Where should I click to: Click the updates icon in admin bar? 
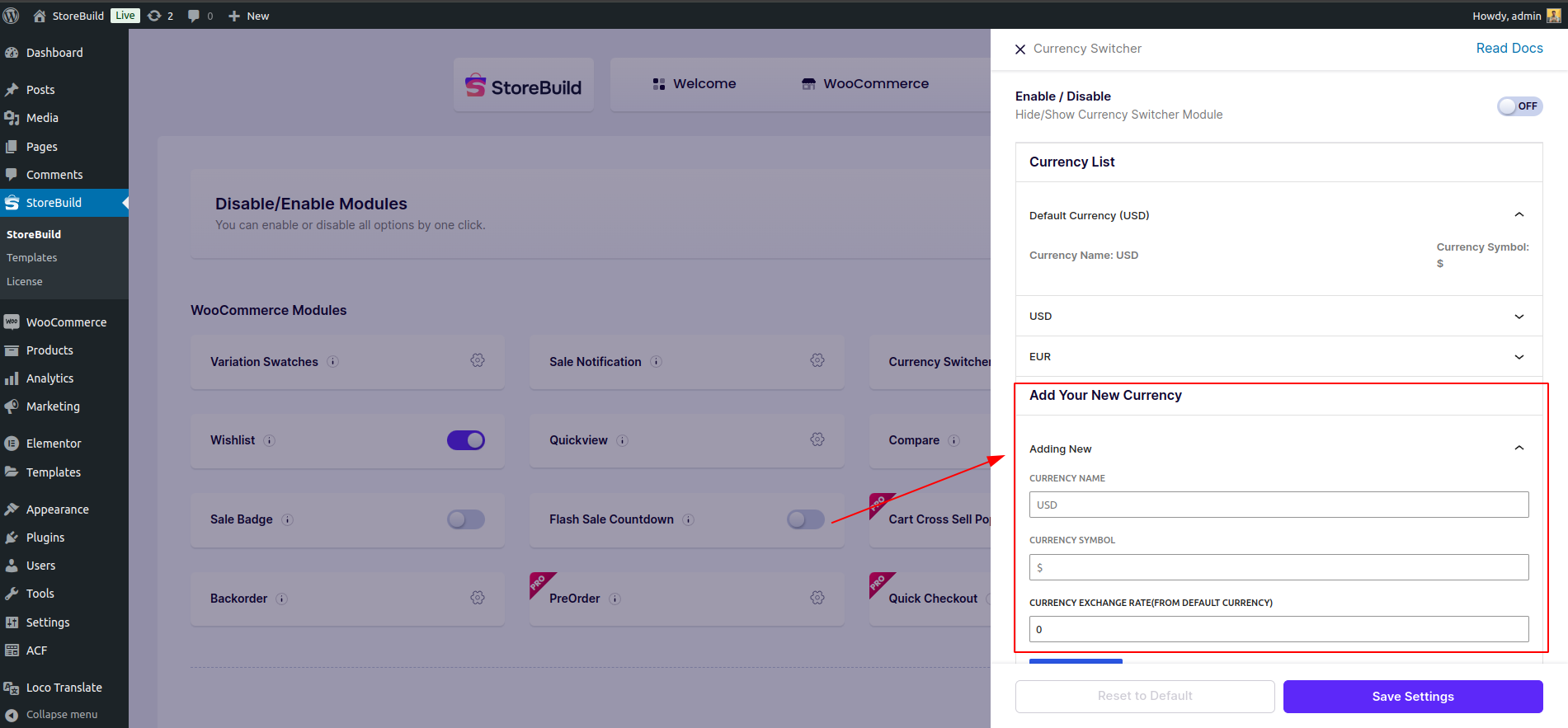(154, 16)
